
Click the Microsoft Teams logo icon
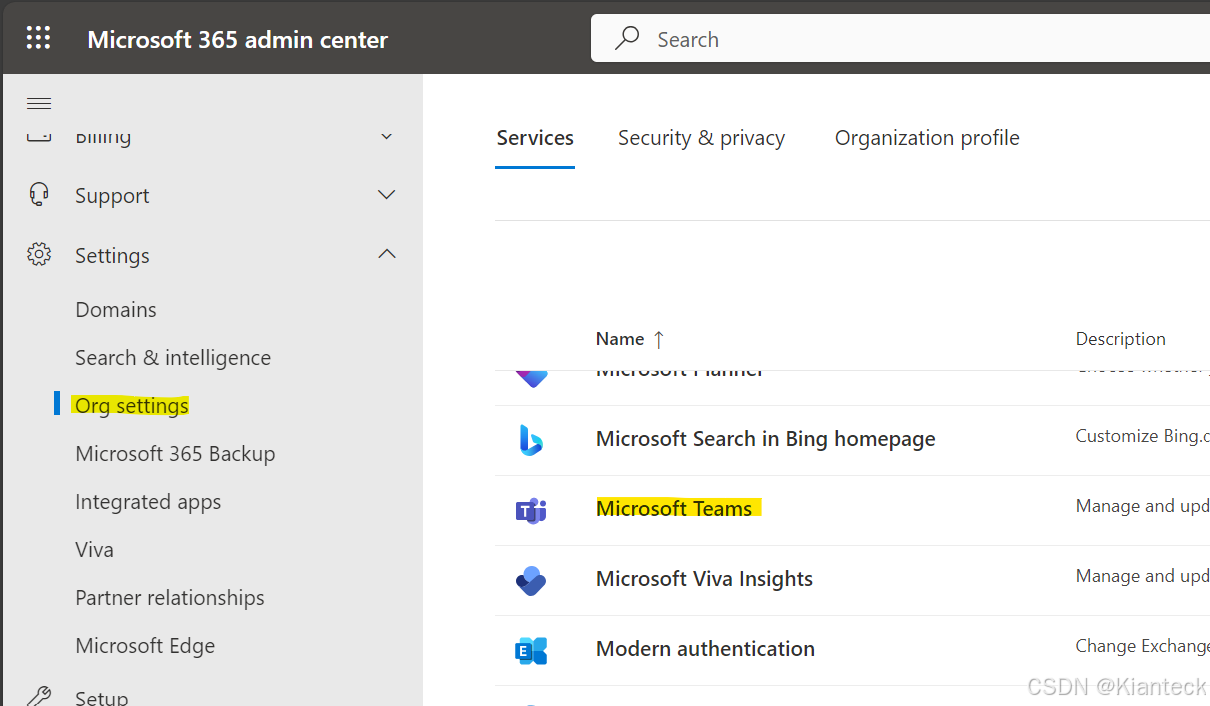click(531, 510)
